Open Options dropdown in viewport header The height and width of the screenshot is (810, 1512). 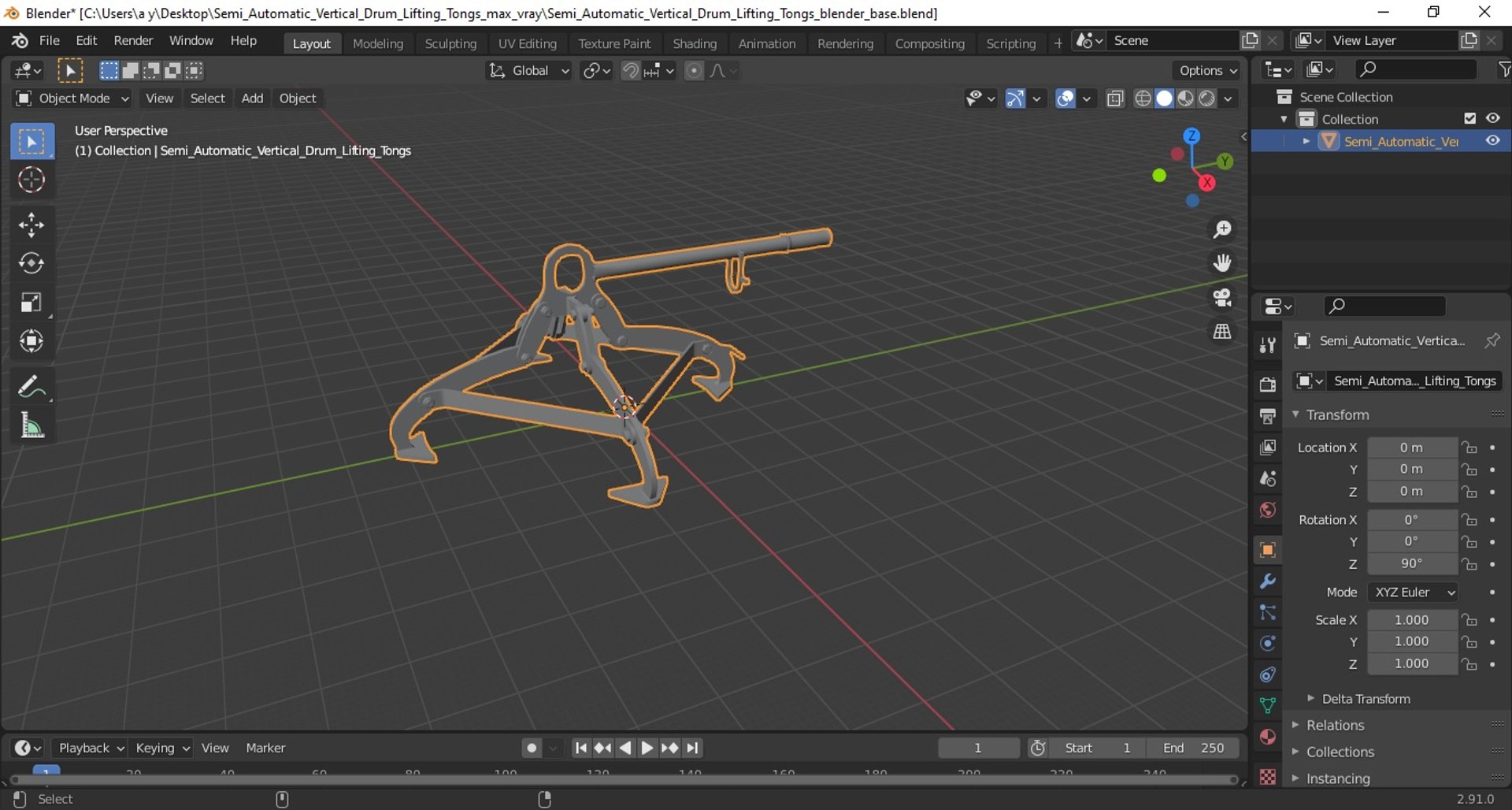1207,71
